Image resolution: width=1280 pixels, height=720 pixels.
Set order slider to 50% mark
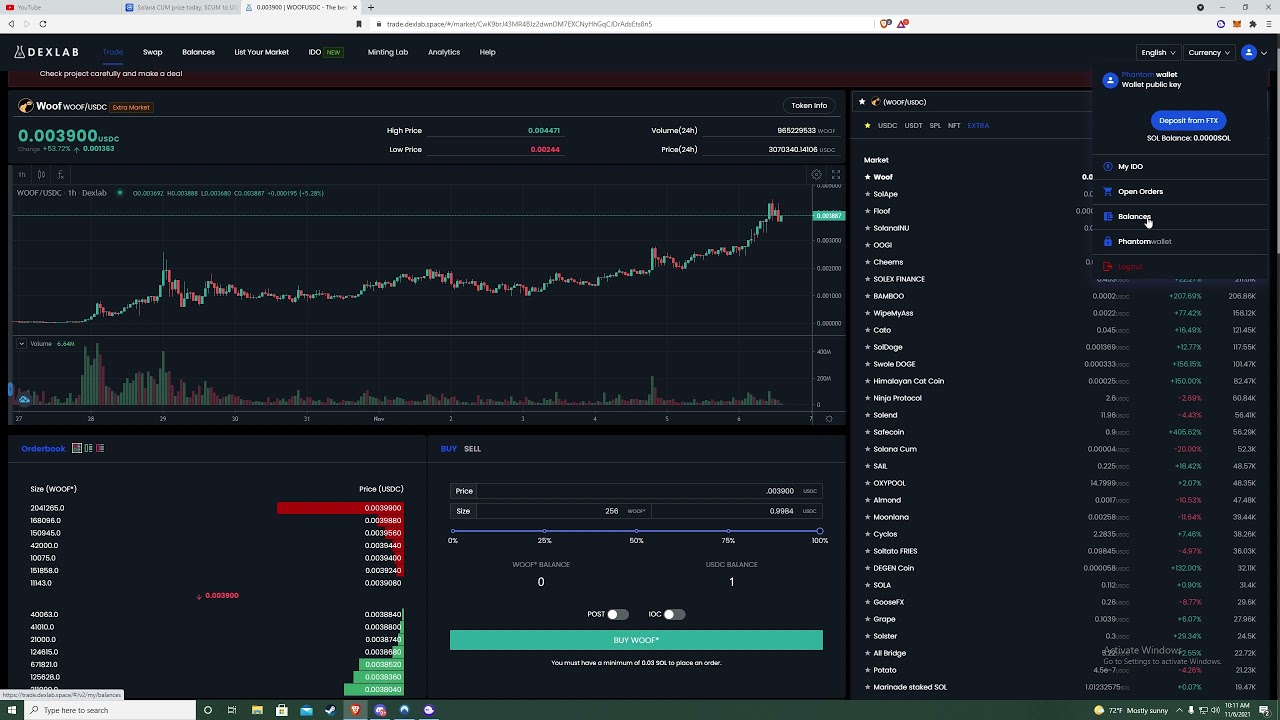click(x=636, y=531)
